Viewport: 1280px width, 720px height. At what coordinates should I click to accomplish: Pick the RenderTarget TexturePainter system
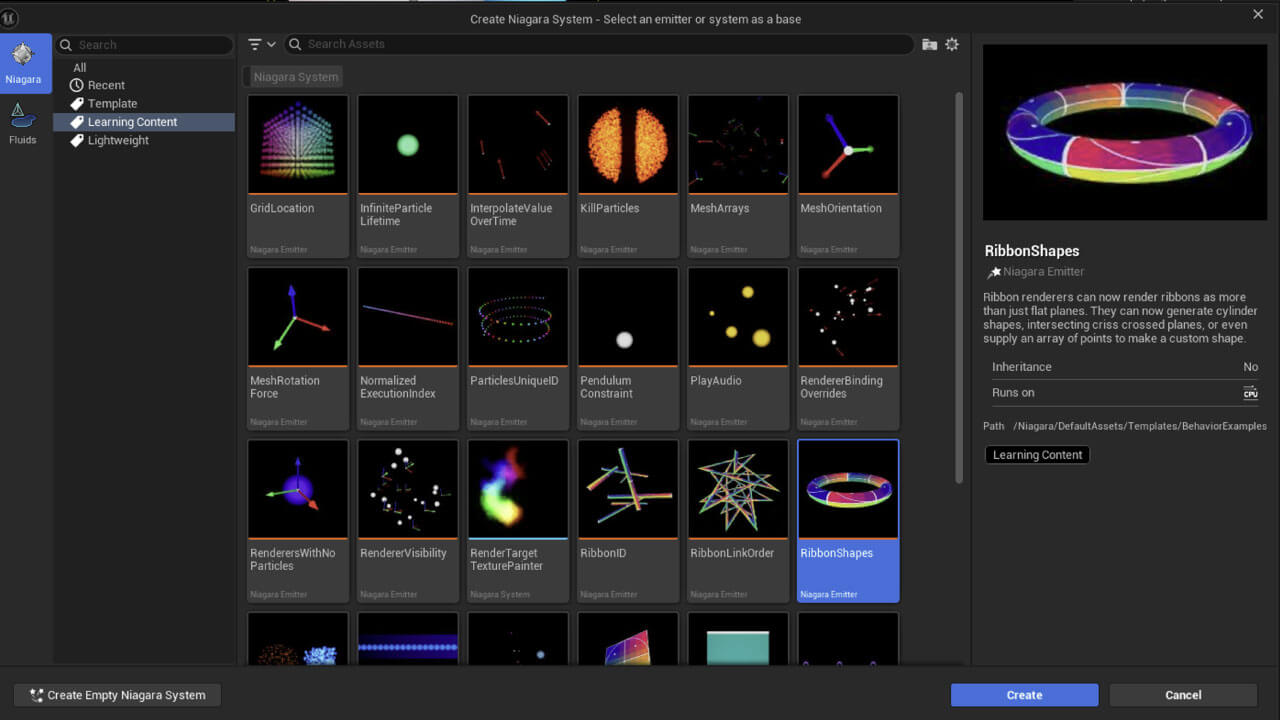pos(518,521)
